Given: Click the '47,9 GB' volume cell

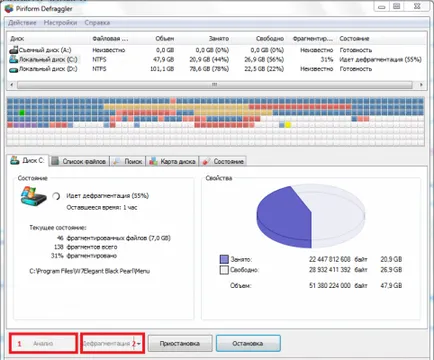Looking at the screenshot, I should click(x=164, y=60).
